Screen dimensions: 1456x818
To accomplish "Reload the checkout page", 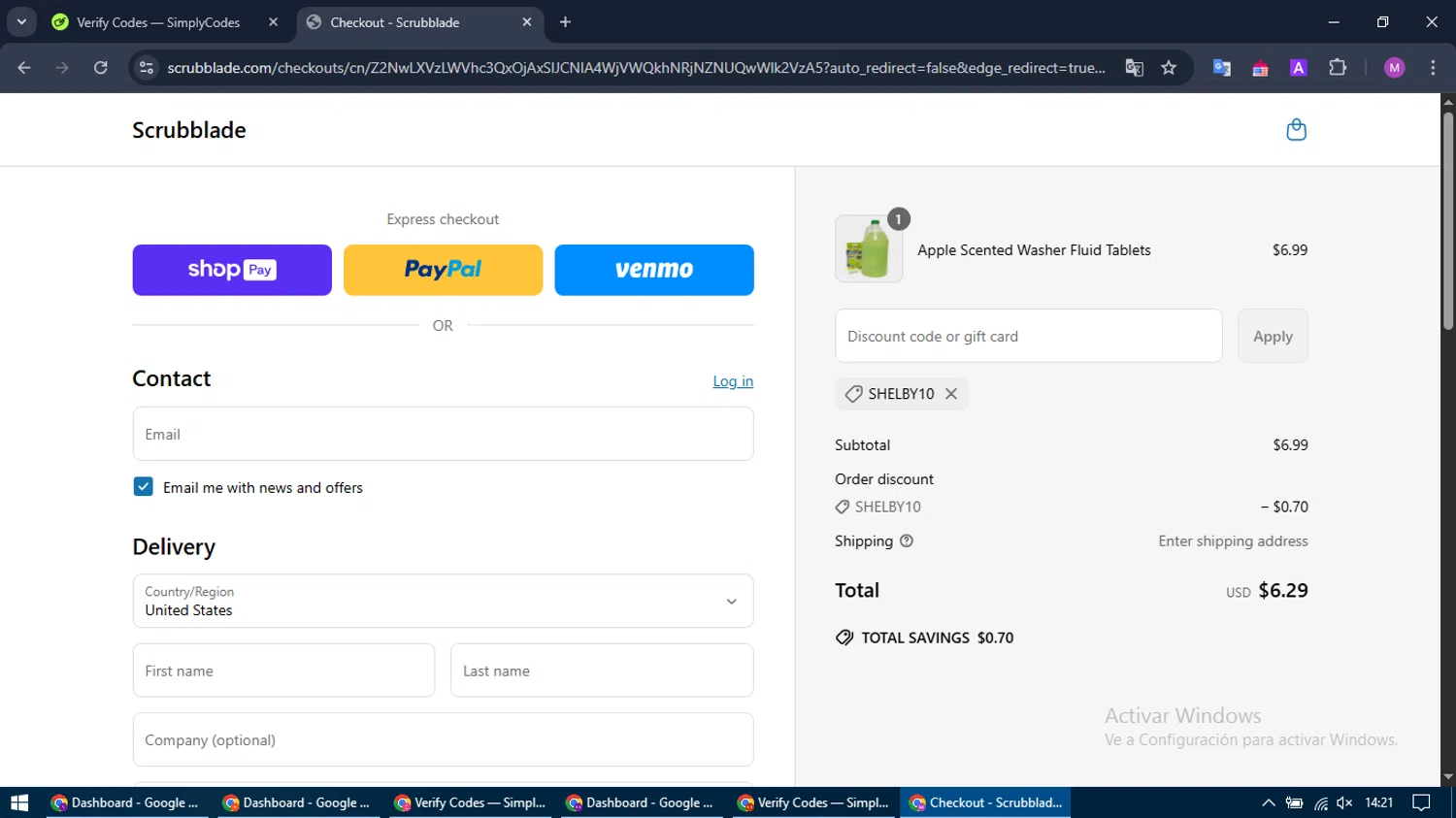I will 101,68.
